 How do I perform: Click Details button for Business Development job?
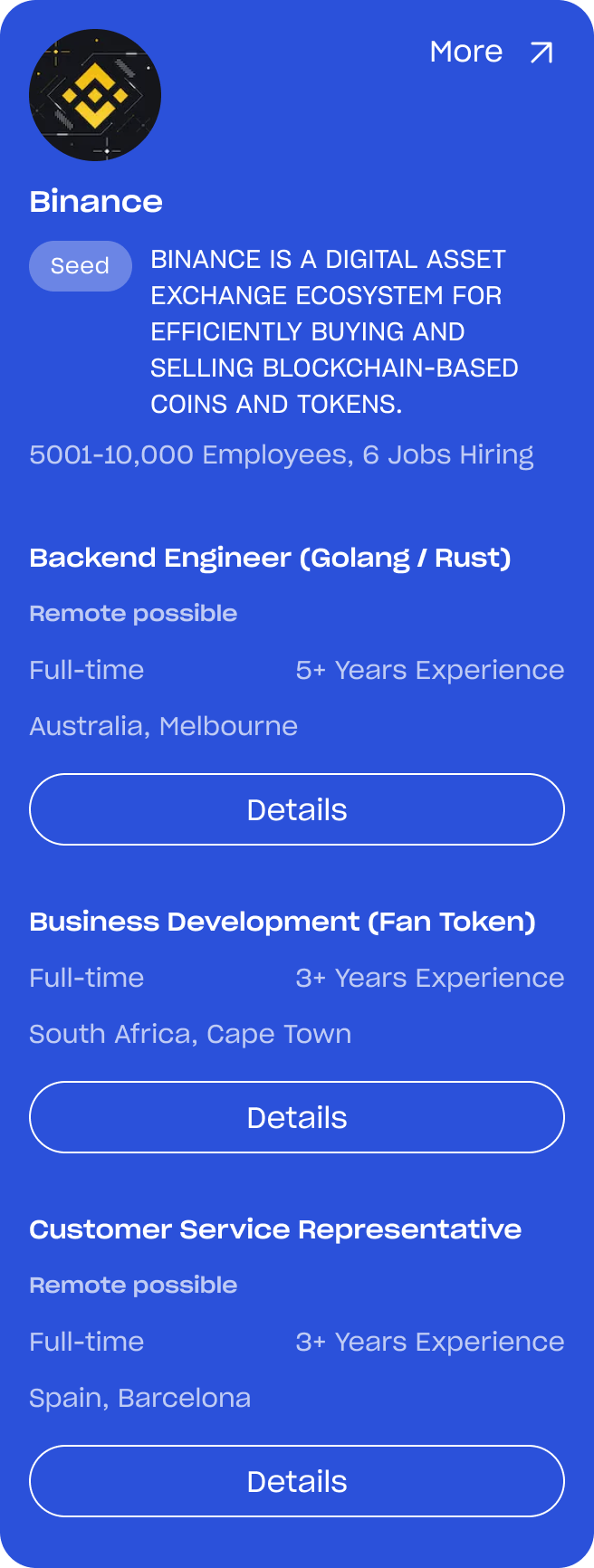point(297,1117)
